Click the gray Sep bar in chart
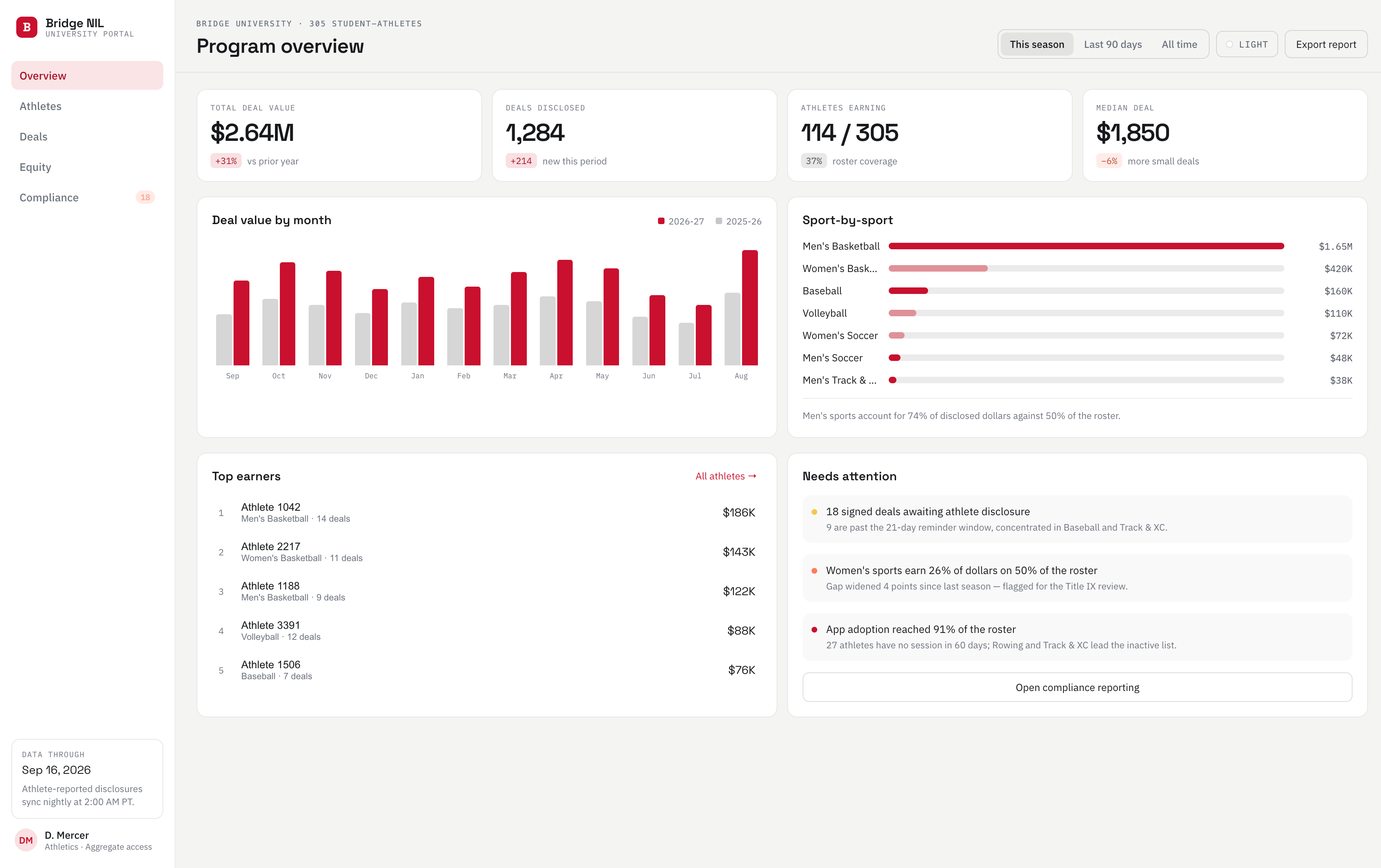Viewport: 1381px width, 868px height. [x=224, y=339]
